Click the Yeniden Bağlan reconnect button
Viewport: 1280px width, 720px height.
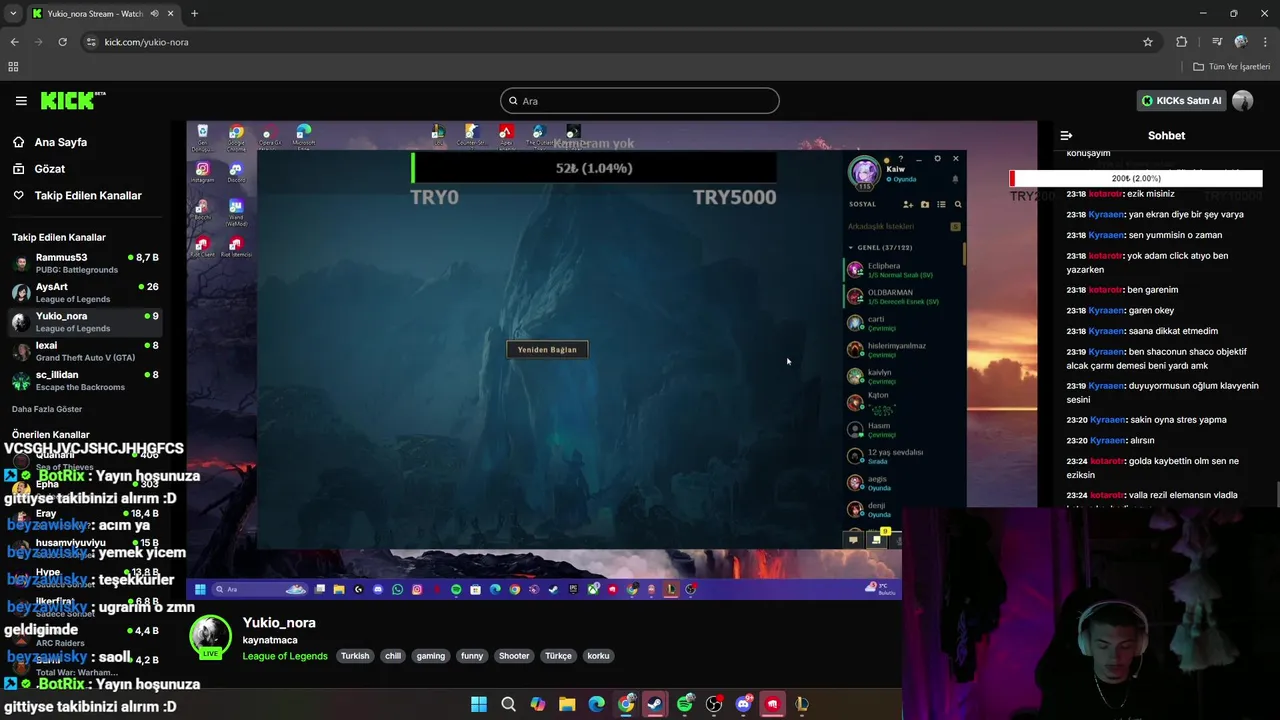tap(547, 350)
